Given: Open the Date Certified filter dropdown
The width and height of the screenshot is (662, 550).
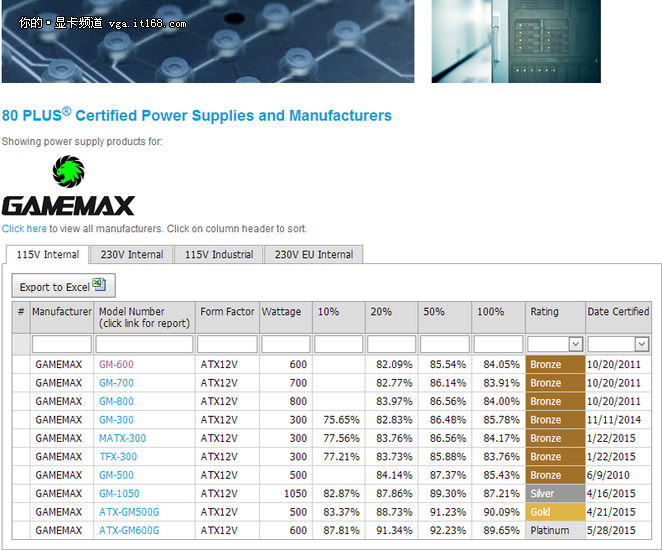Looking at the screenshot, I should click(642, 344).
